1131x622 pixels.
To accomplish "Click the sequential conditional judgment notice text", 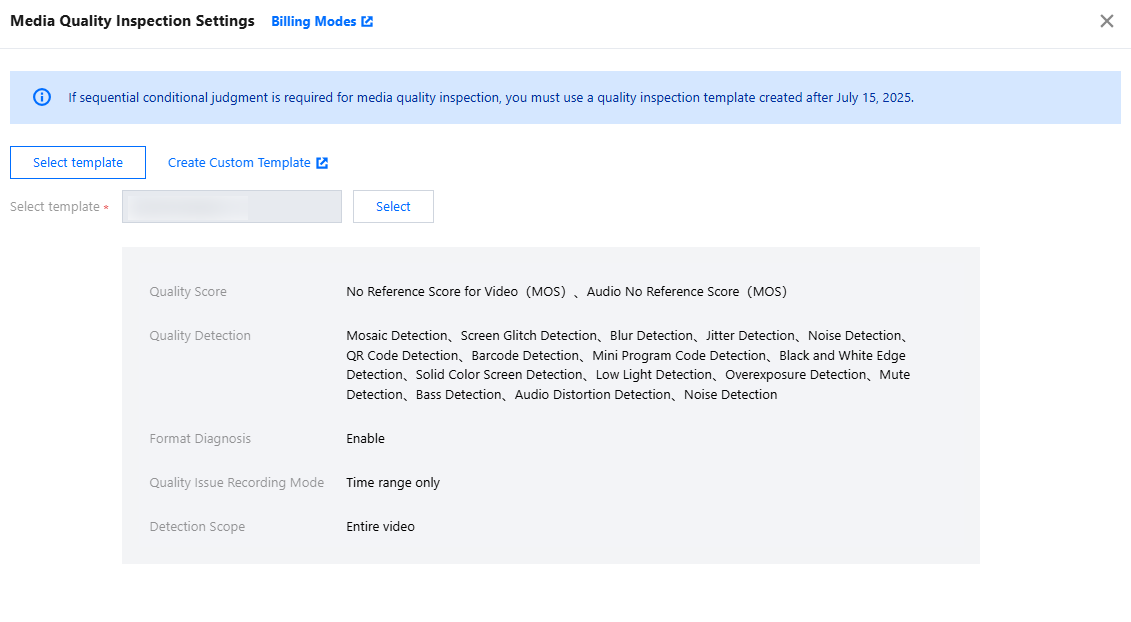I will pyautogui.click(x=490, y=98).
